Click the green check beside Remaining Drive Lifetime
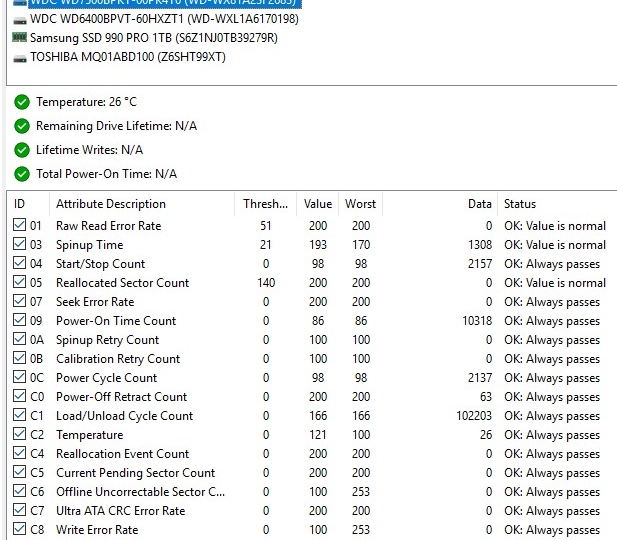The height and width of the screenshot is (540, 617). click(22, 126)
